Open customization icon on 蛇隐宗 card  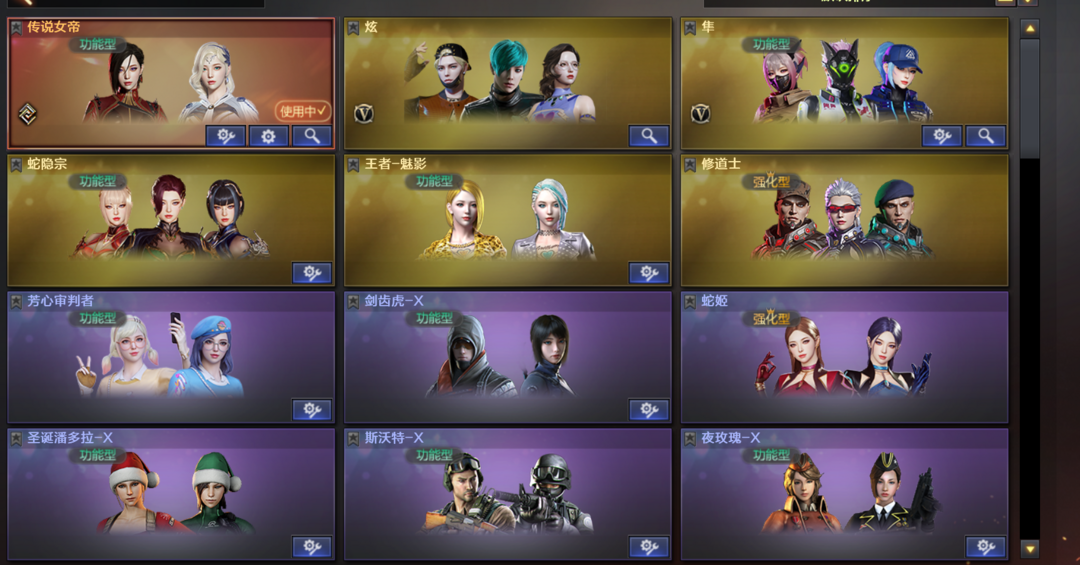312,273
